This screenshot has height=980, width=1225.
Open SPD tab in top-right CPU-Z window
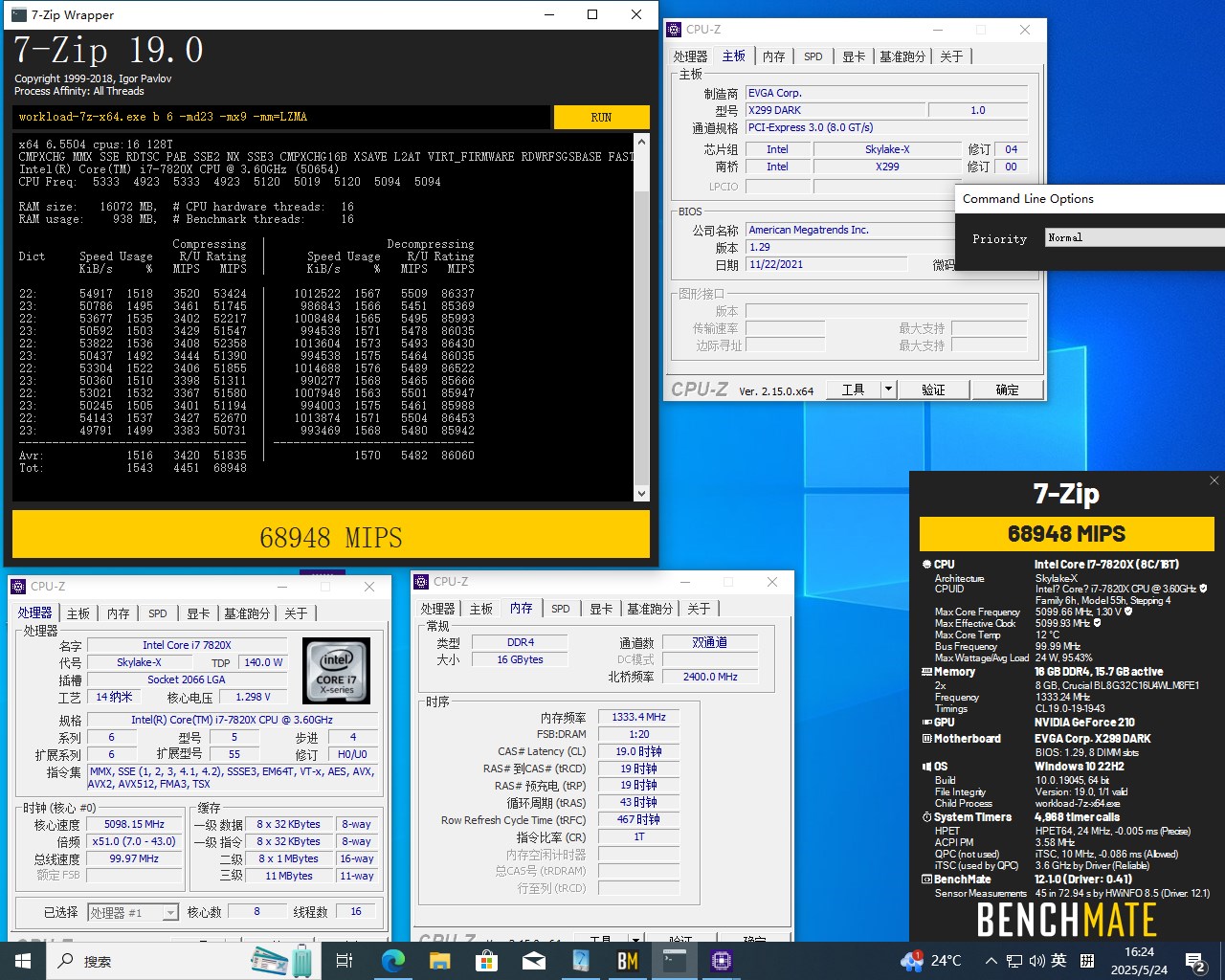tap(813, 56)
